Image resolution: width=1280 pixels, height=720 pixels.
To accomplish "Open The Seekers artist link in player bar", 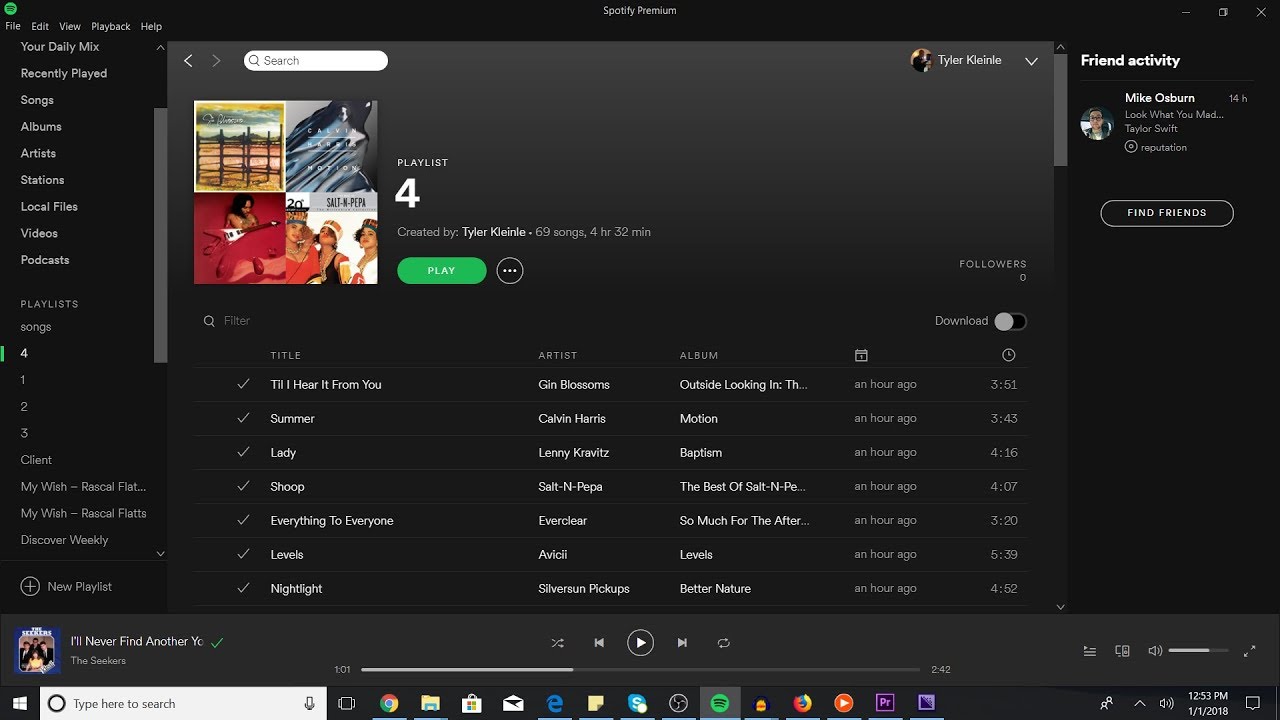I will click(x=98, y=661).
